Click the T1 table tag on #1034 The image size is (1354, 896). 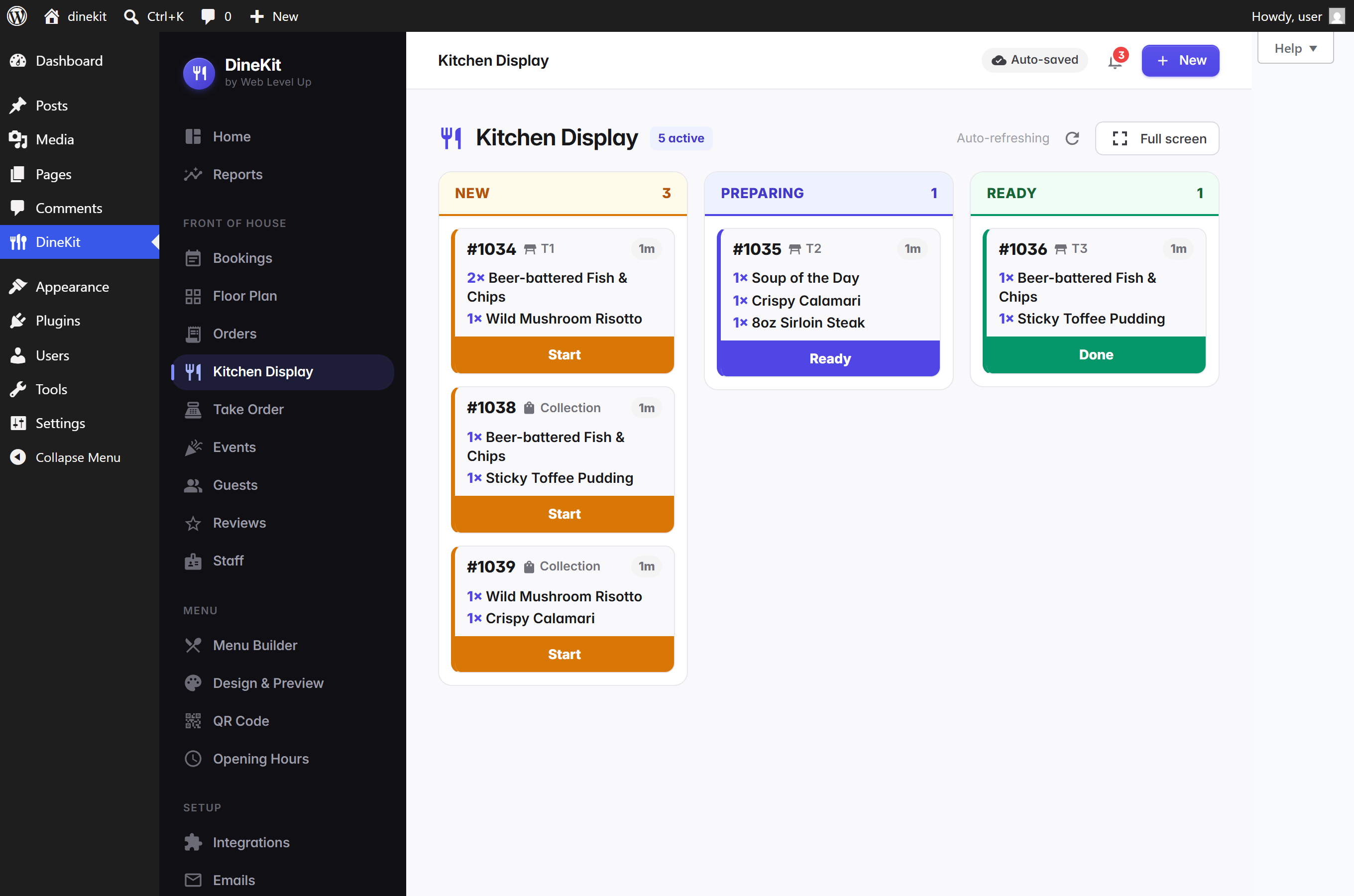[540, 248]
